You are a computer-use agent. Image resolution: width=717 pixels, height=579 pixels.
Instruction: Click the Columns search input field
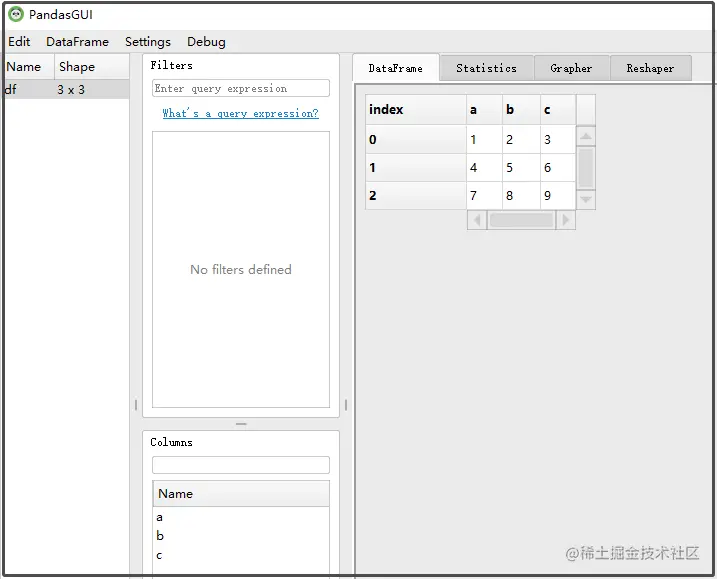click(241, 465)
